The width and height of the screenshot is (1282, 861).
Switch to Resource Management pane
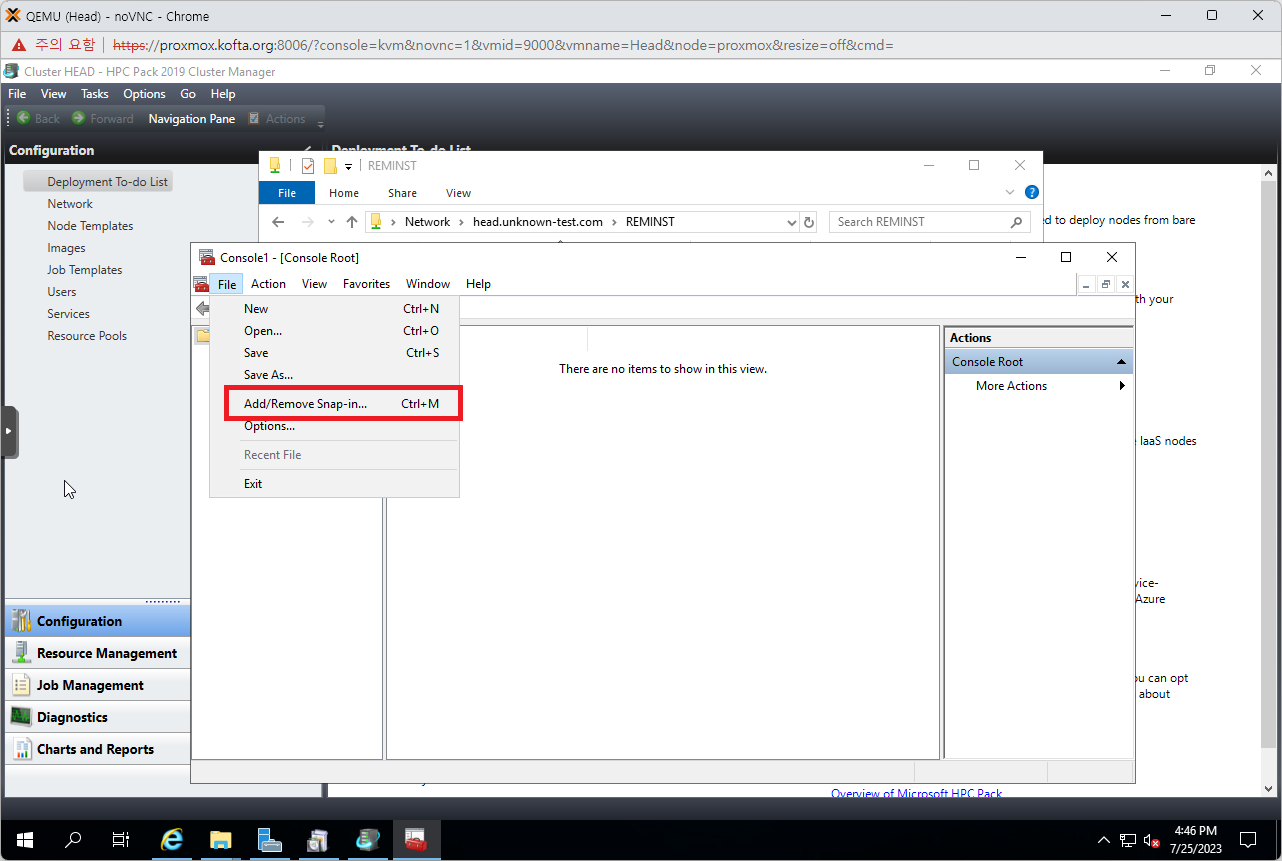click(106, 653)
